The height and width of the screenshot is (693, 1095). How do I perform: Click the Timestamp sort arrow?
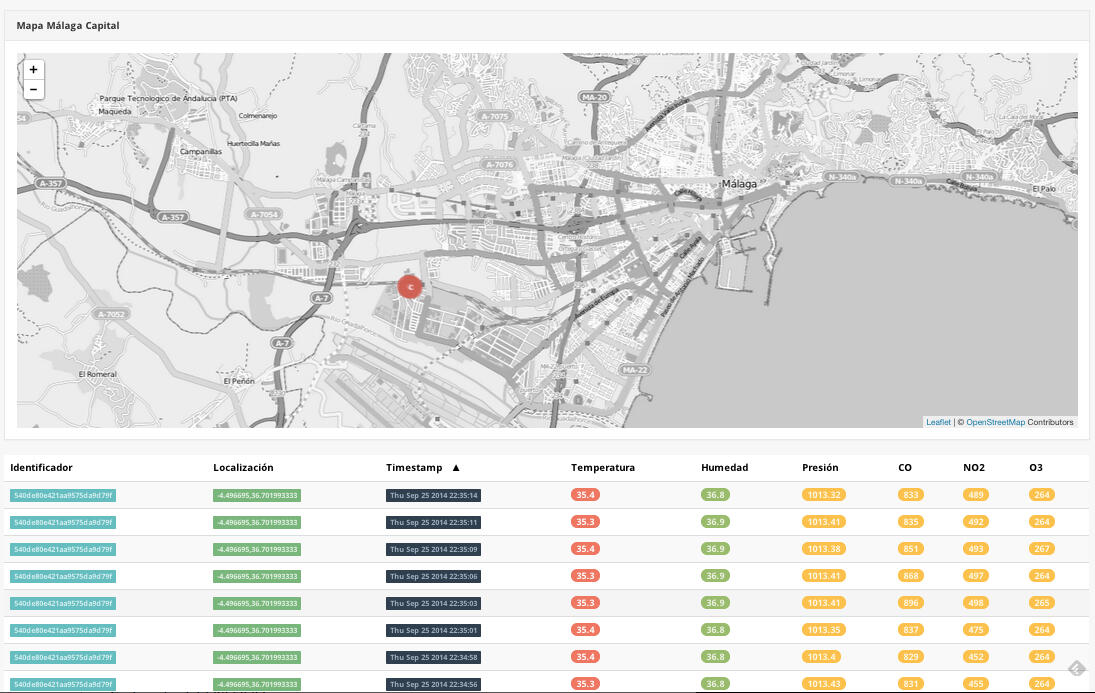point(456,468)
